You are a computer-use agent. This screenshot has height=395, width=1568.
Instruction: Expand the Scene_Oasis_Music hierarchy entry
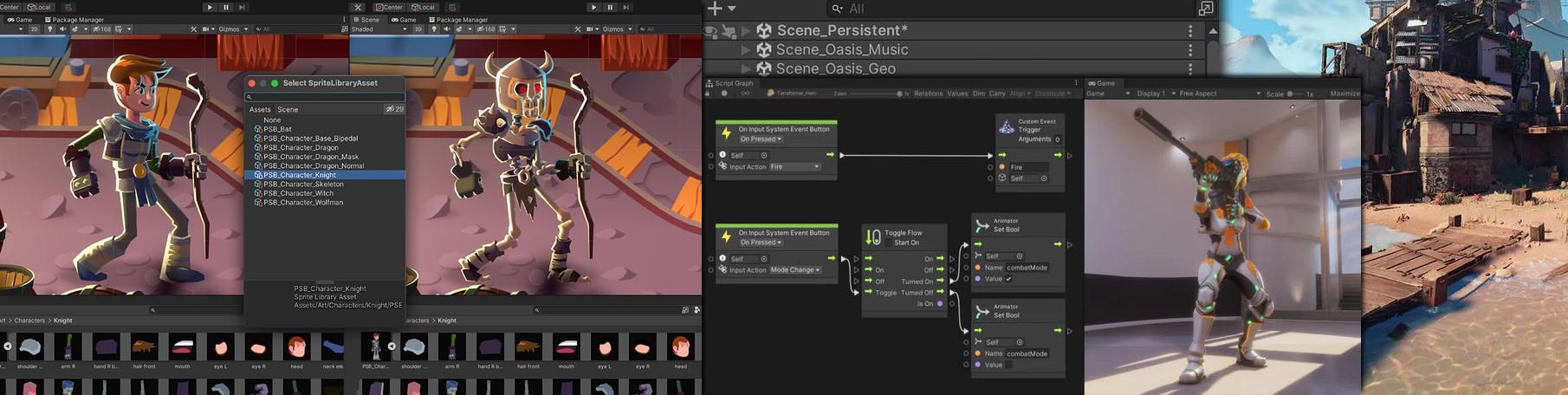pyautogui.click(x=745, y=49)
